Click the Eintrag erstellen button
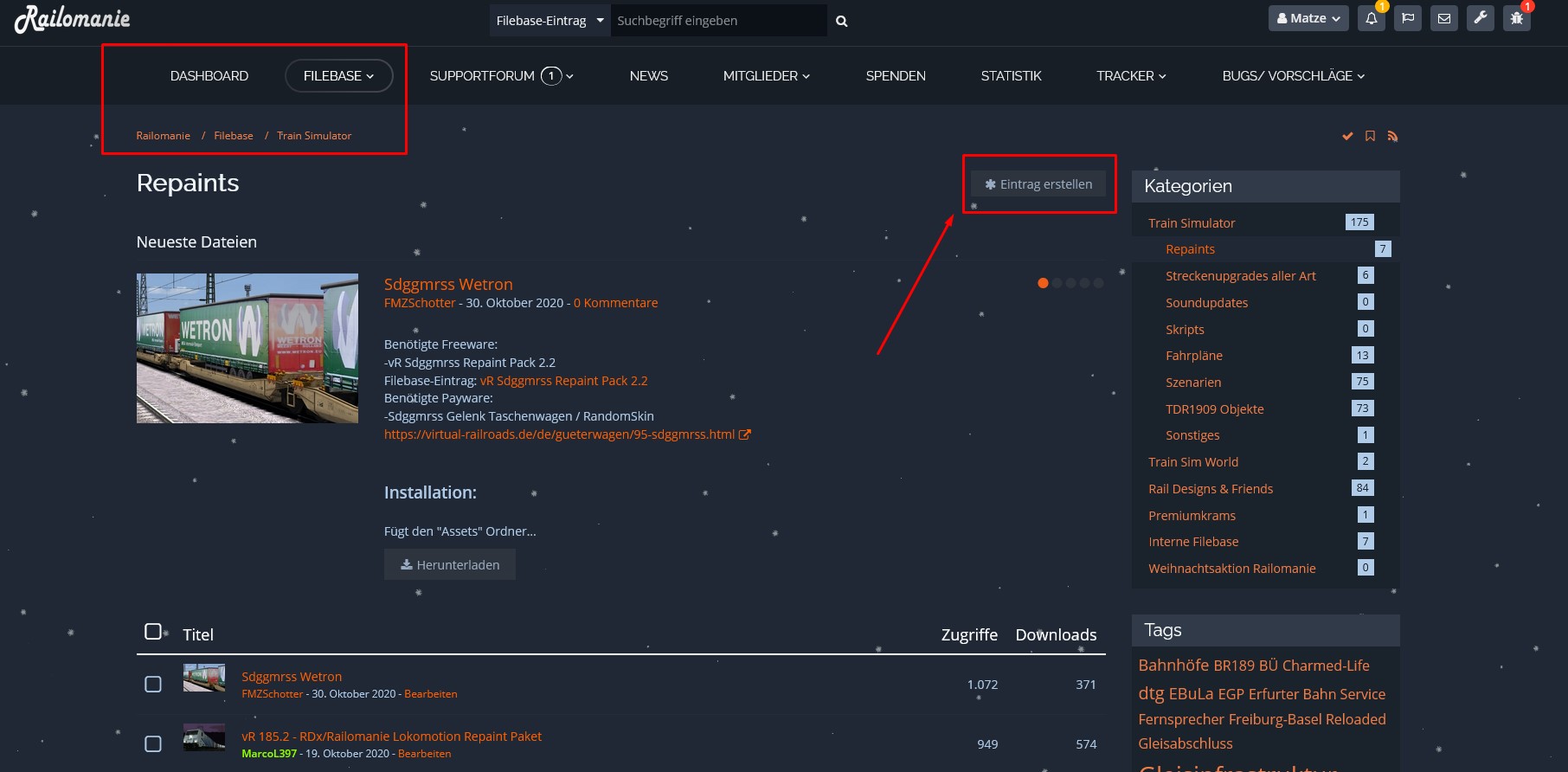 (1038, 184)
